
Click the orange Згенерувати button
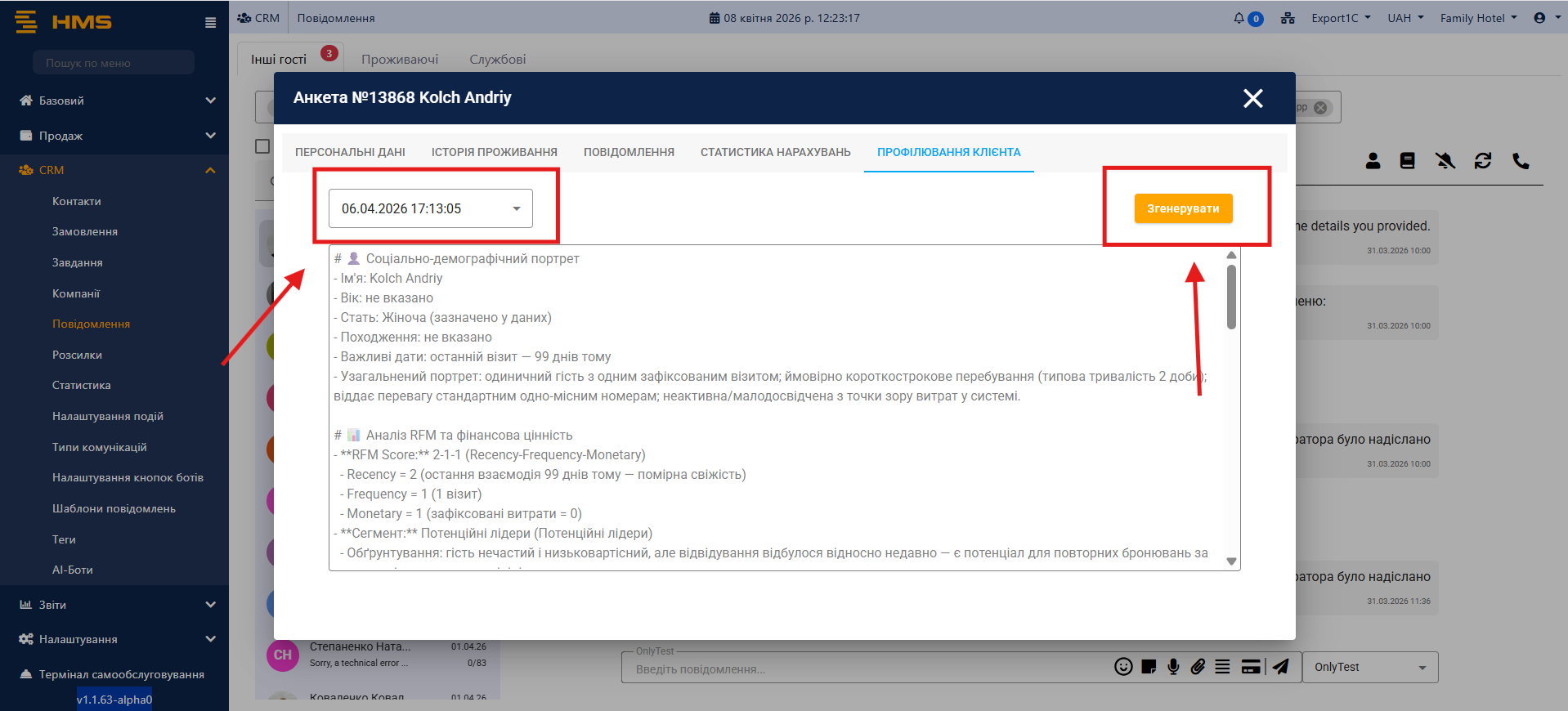point(1182,208)
